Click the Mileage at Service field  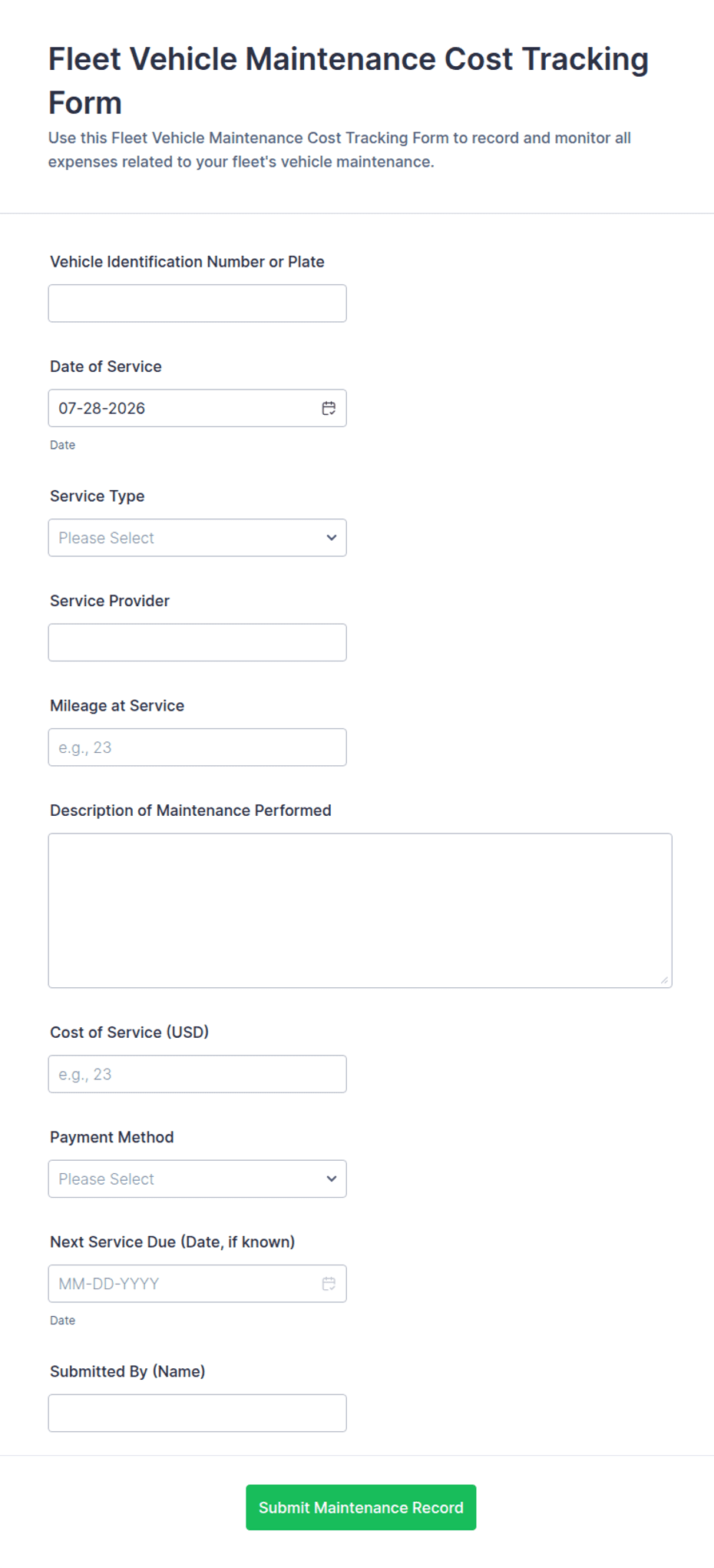[197, 747]
